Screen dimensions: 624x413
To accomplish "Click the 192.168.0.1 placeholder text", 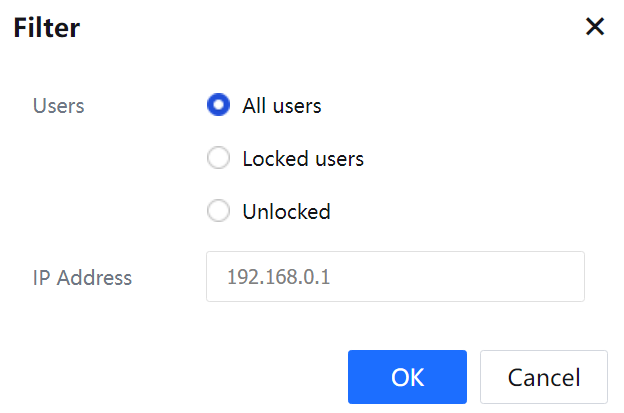I will [x=278, y=277].
